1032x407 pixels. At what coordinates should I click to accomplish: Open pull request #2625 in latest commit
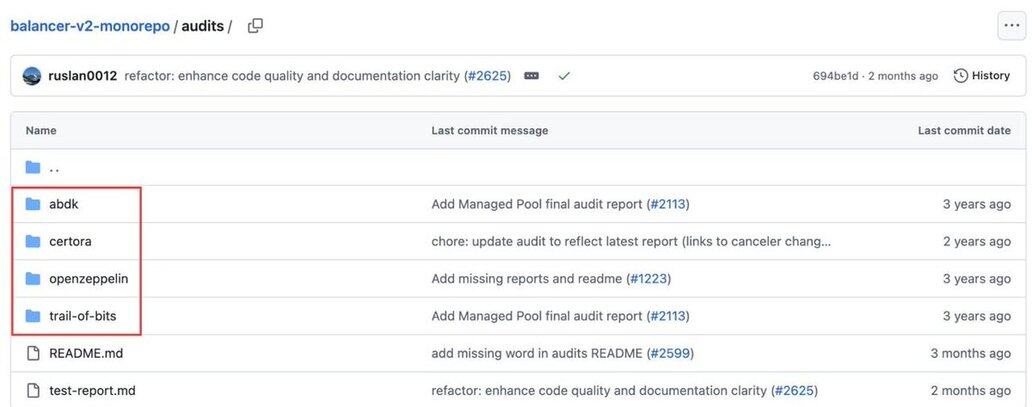click(x=487, y=76)
